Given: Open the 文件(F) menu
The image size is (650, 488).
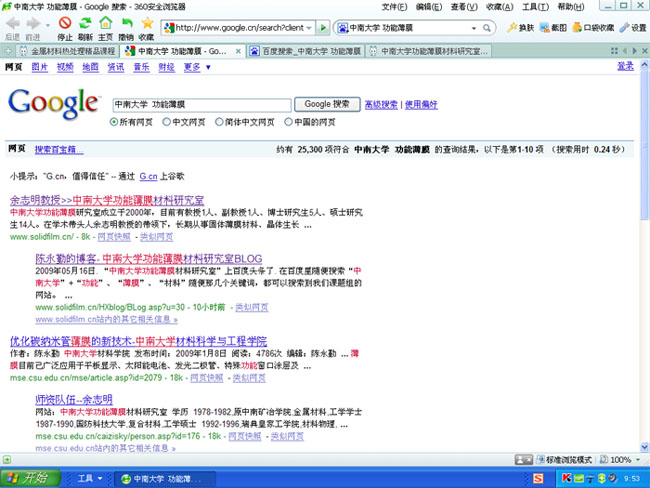Looking at the screenshot, I should (394, 7).
